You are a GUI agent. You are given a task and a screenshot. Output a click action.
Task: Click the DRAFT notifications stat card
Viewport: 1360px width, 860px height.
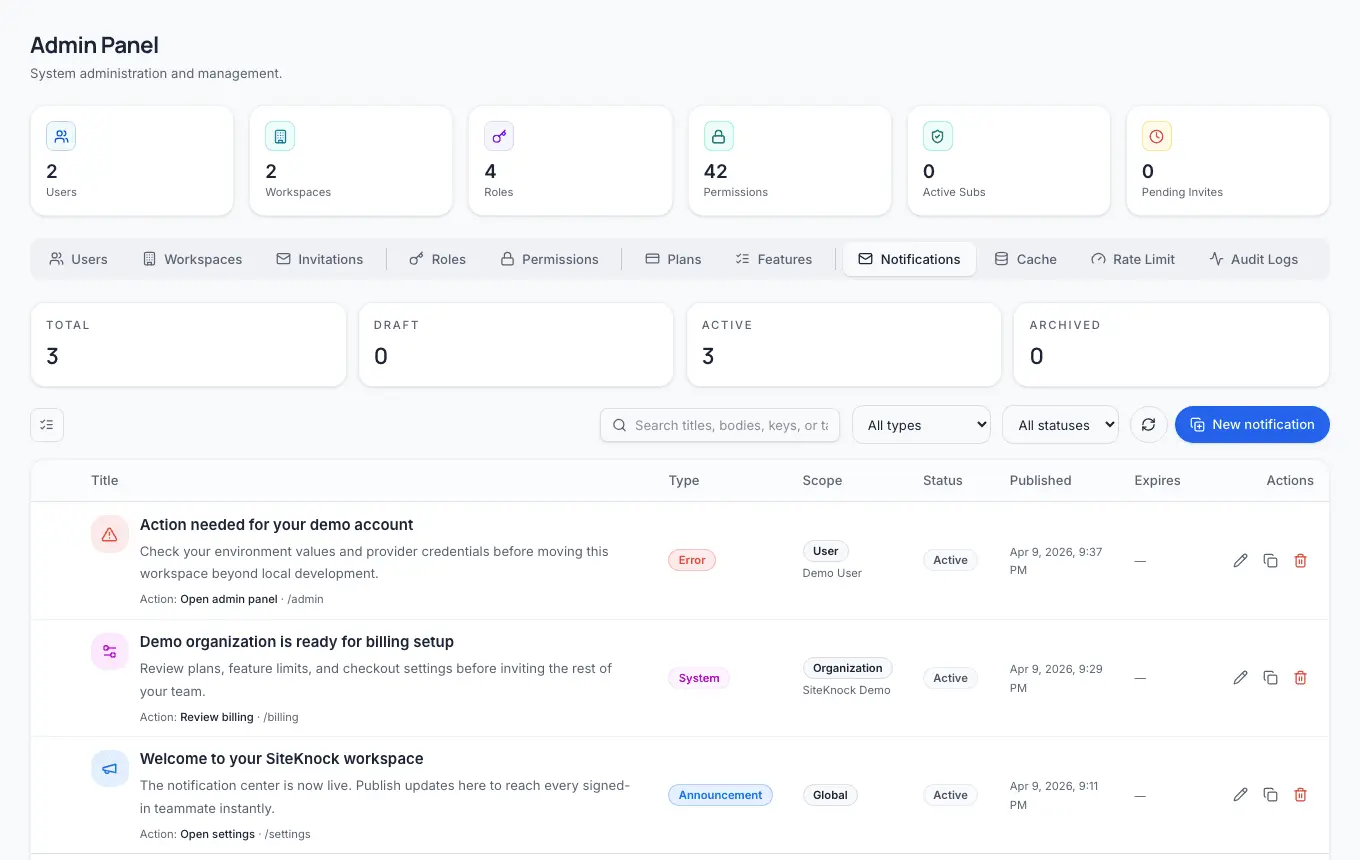[x=516, y=345]
